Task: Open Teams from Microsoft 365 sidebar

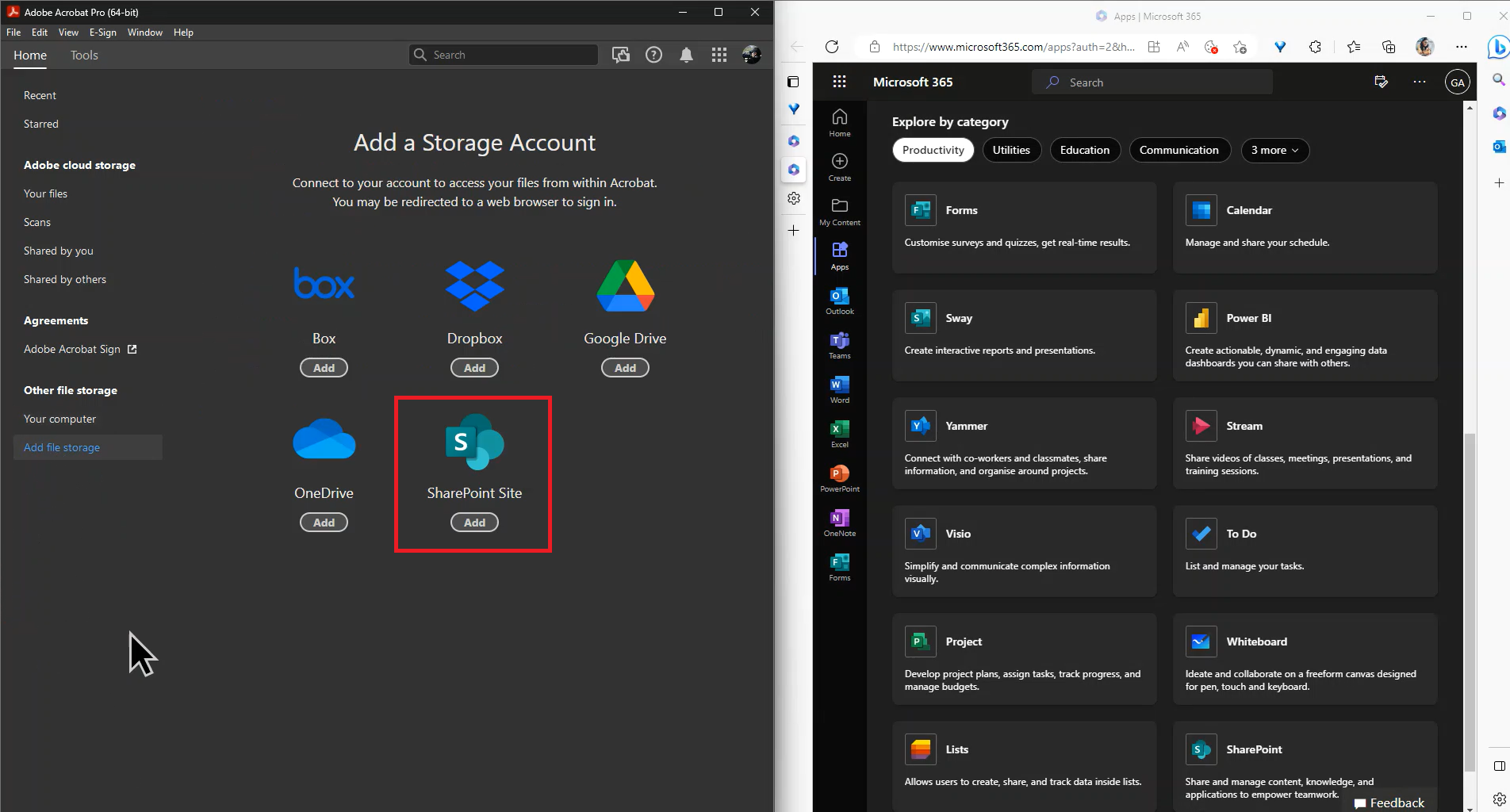Action: point(839,345)
